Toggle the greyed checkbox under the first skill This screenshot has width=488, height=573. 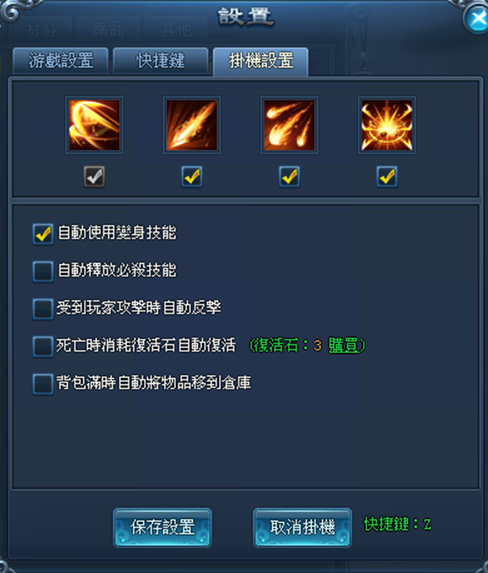94,177
